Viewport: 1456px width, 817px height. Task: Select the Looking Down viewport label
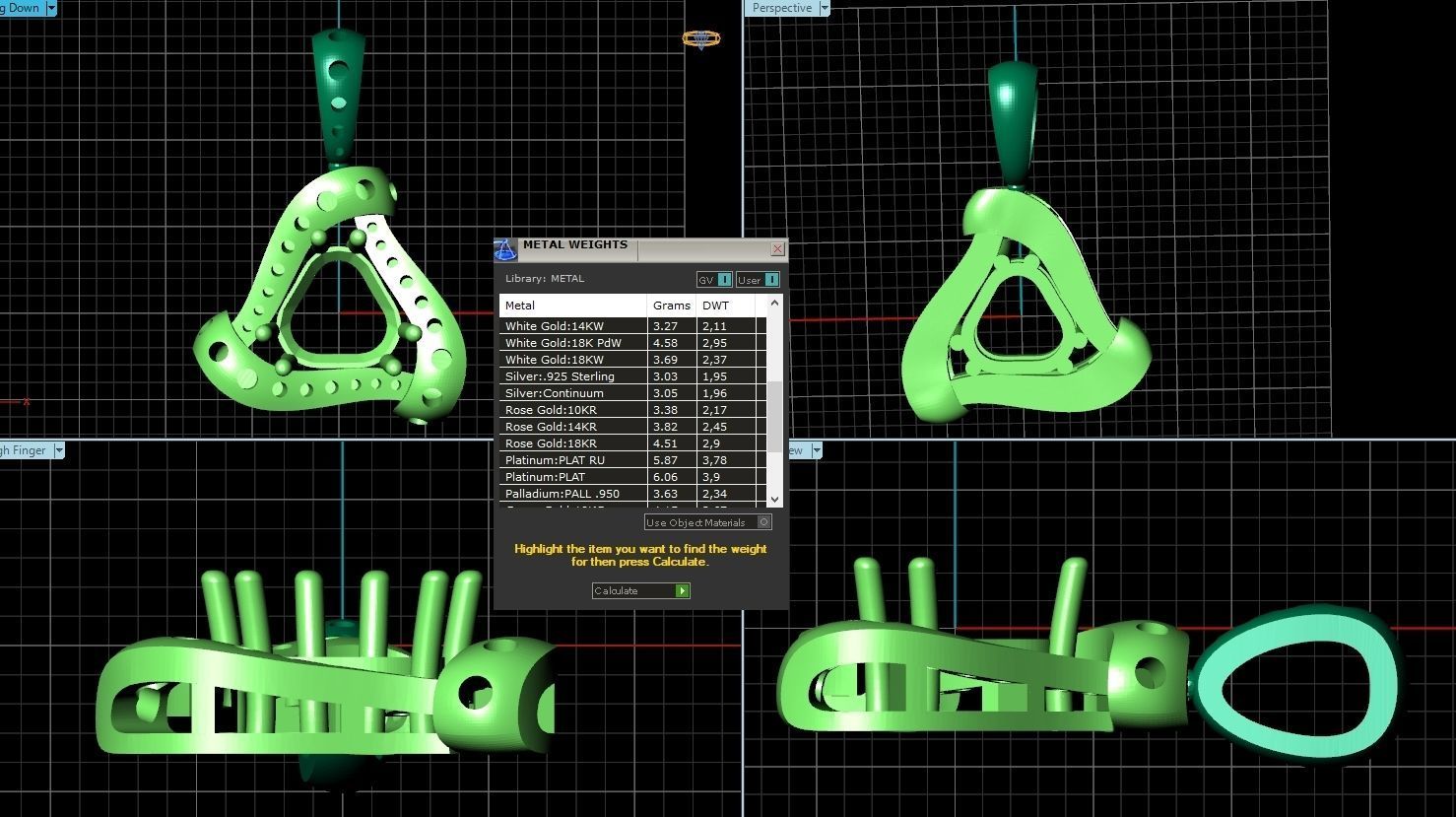21,8
